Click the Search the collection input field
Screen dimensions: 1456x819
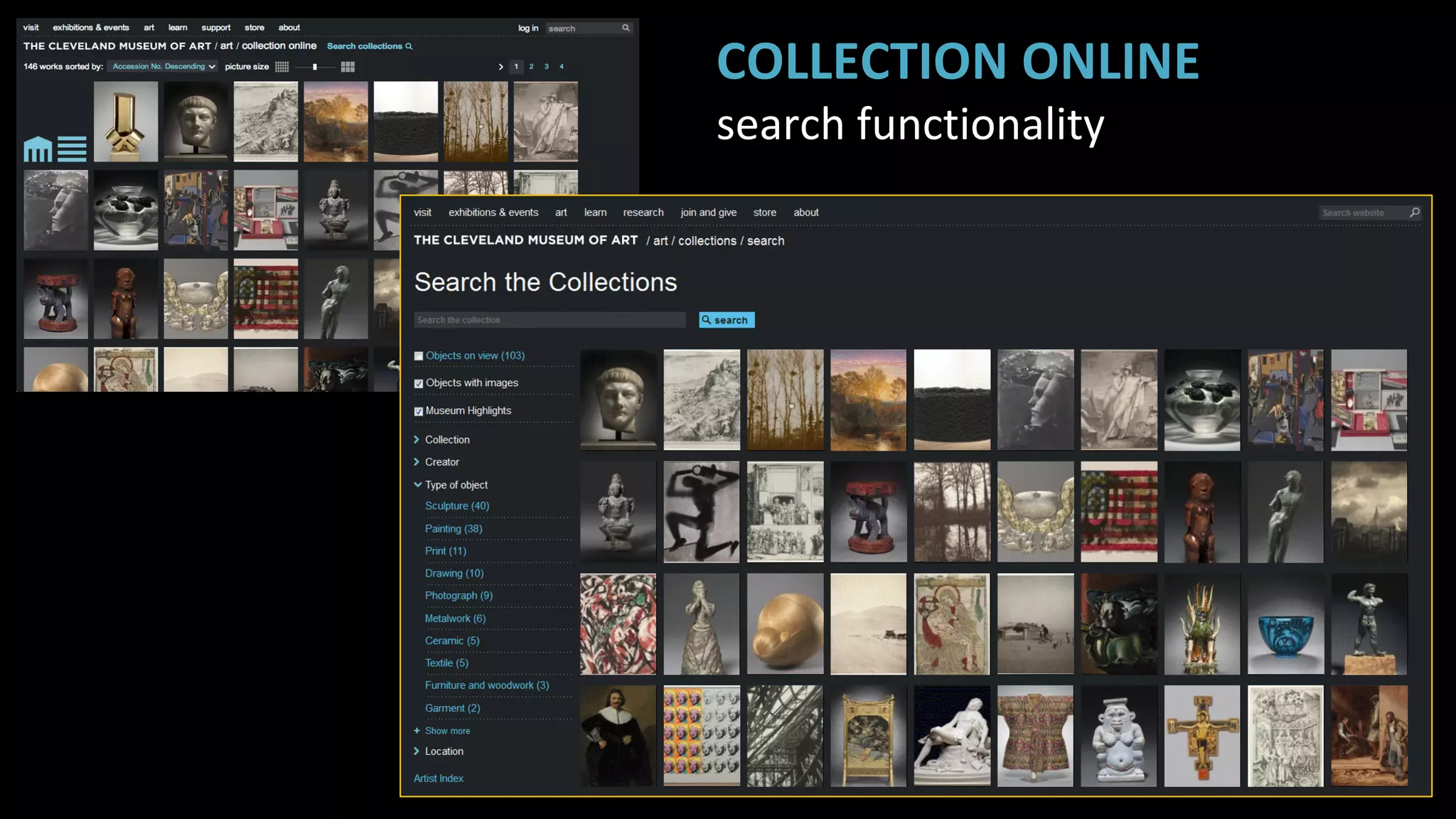(x=550, y=320)
